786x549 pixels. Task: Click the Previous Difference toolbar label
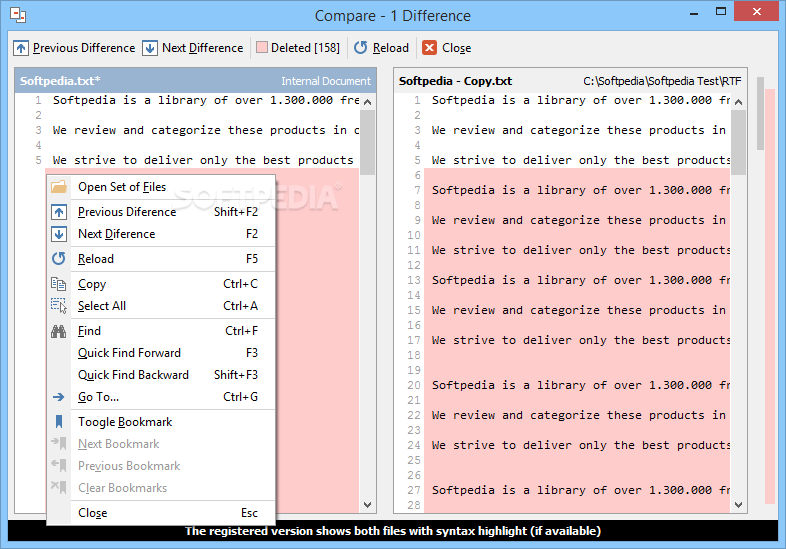(x=84, y=48)
